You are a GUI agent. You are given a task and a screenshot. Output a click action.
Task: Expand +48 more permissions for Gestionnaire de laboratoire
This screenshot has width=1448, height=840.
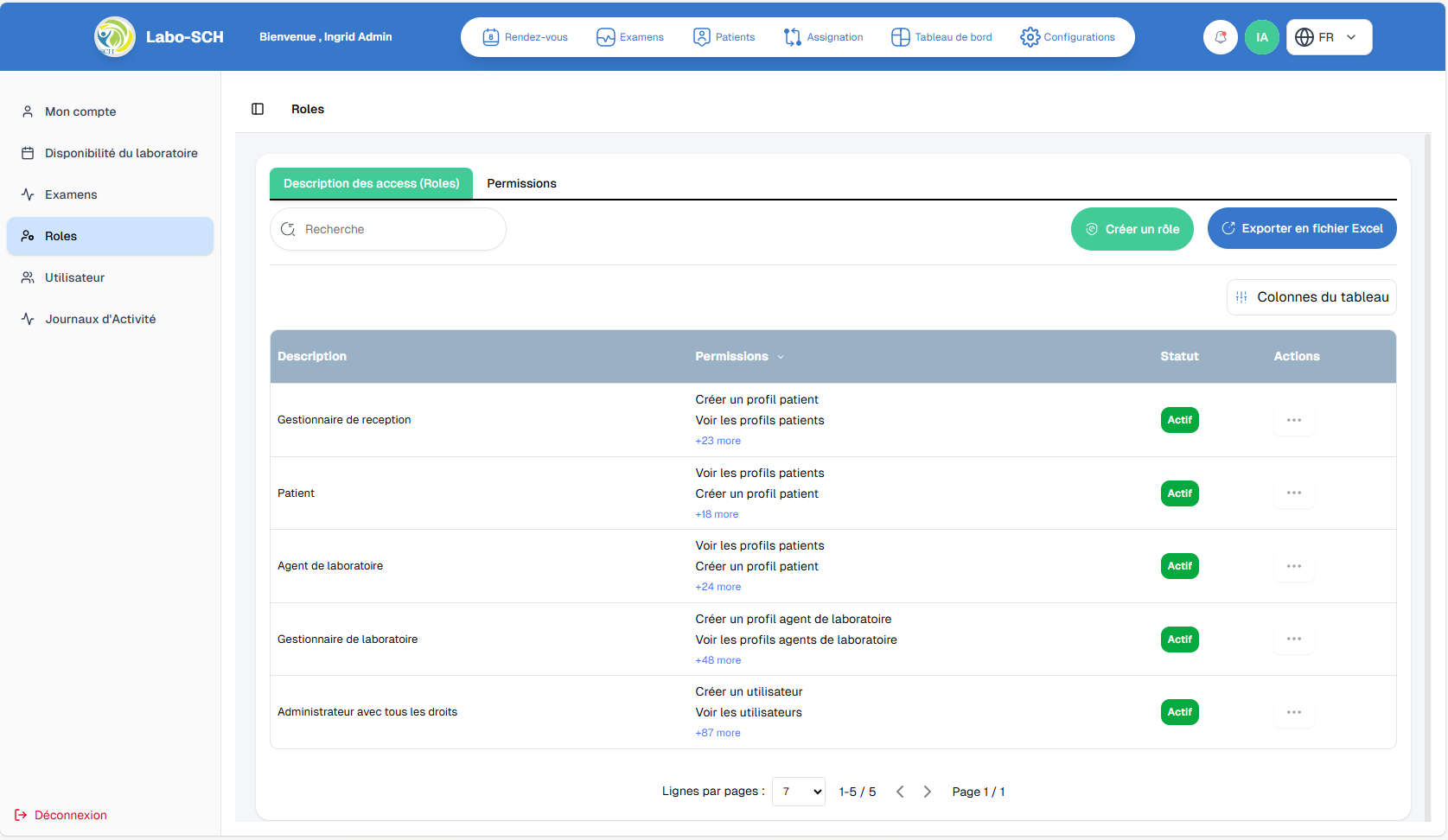[718, 659]
